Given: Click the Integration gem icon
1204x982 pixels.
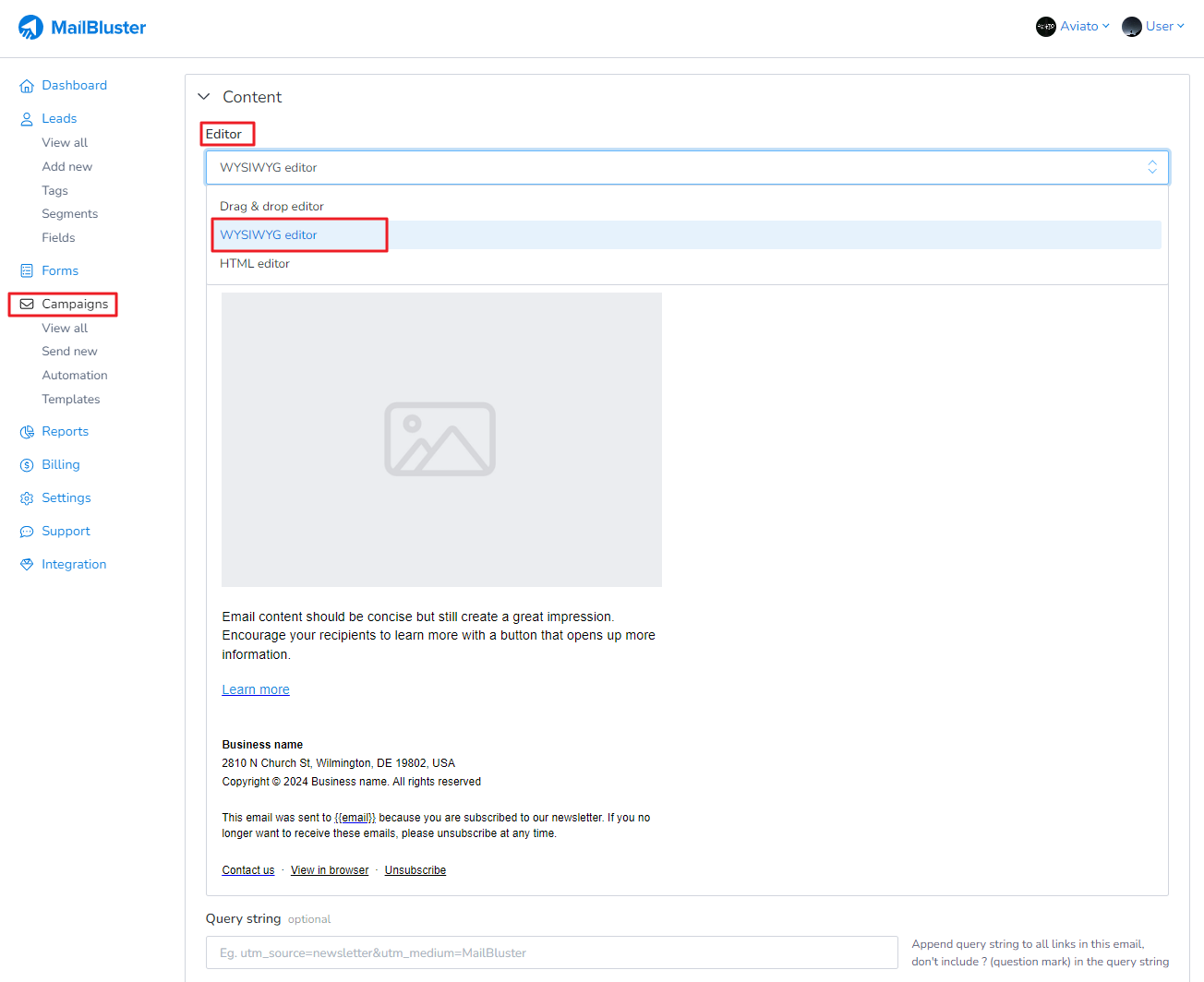Looking at the screenshot, I should (x=27, y=565).
